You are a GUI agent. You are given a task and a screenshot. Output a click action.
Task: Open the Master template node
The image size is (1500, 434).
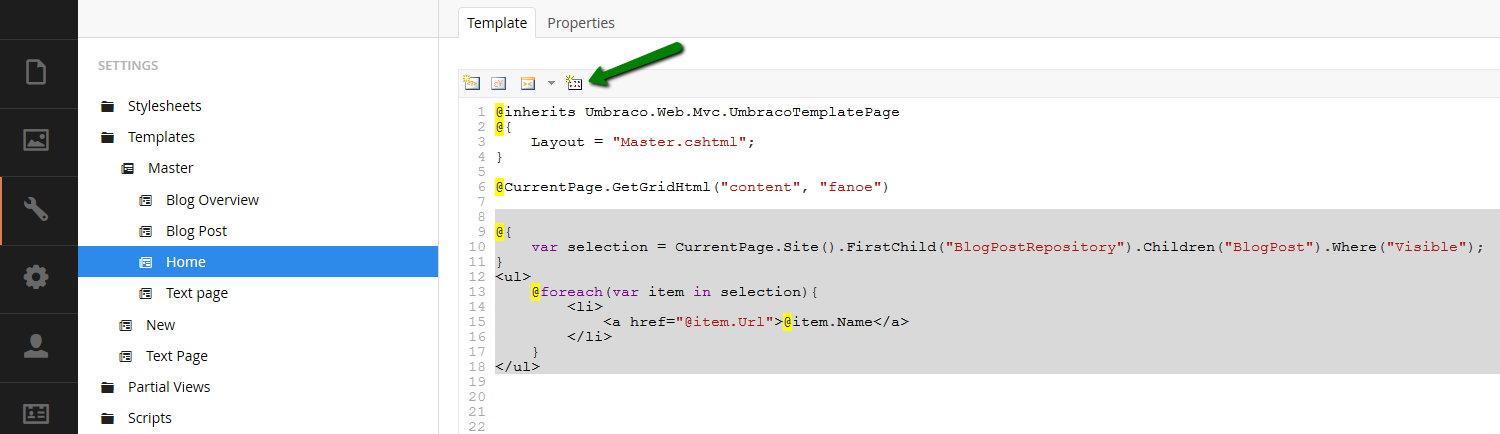click(x=170, y=168)
